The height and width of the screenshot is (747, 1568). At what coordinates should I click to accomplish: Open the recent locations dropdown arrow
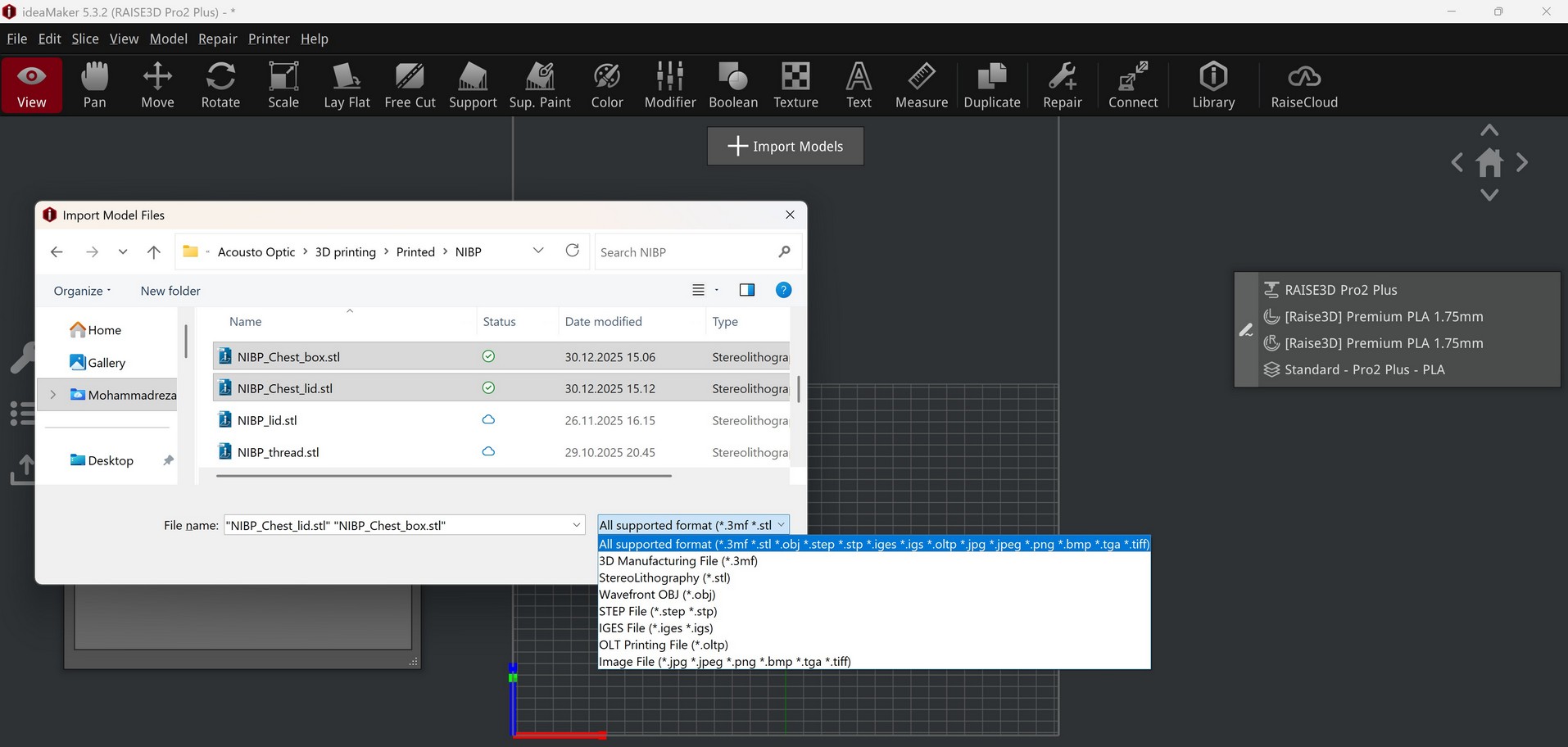tap(123, 252)
